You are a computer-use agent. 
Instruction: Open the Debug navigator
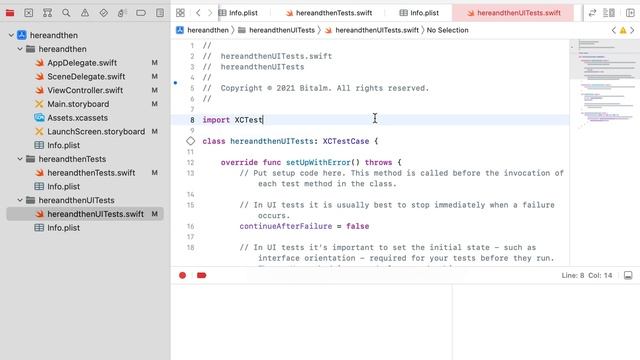coord(122,13)
